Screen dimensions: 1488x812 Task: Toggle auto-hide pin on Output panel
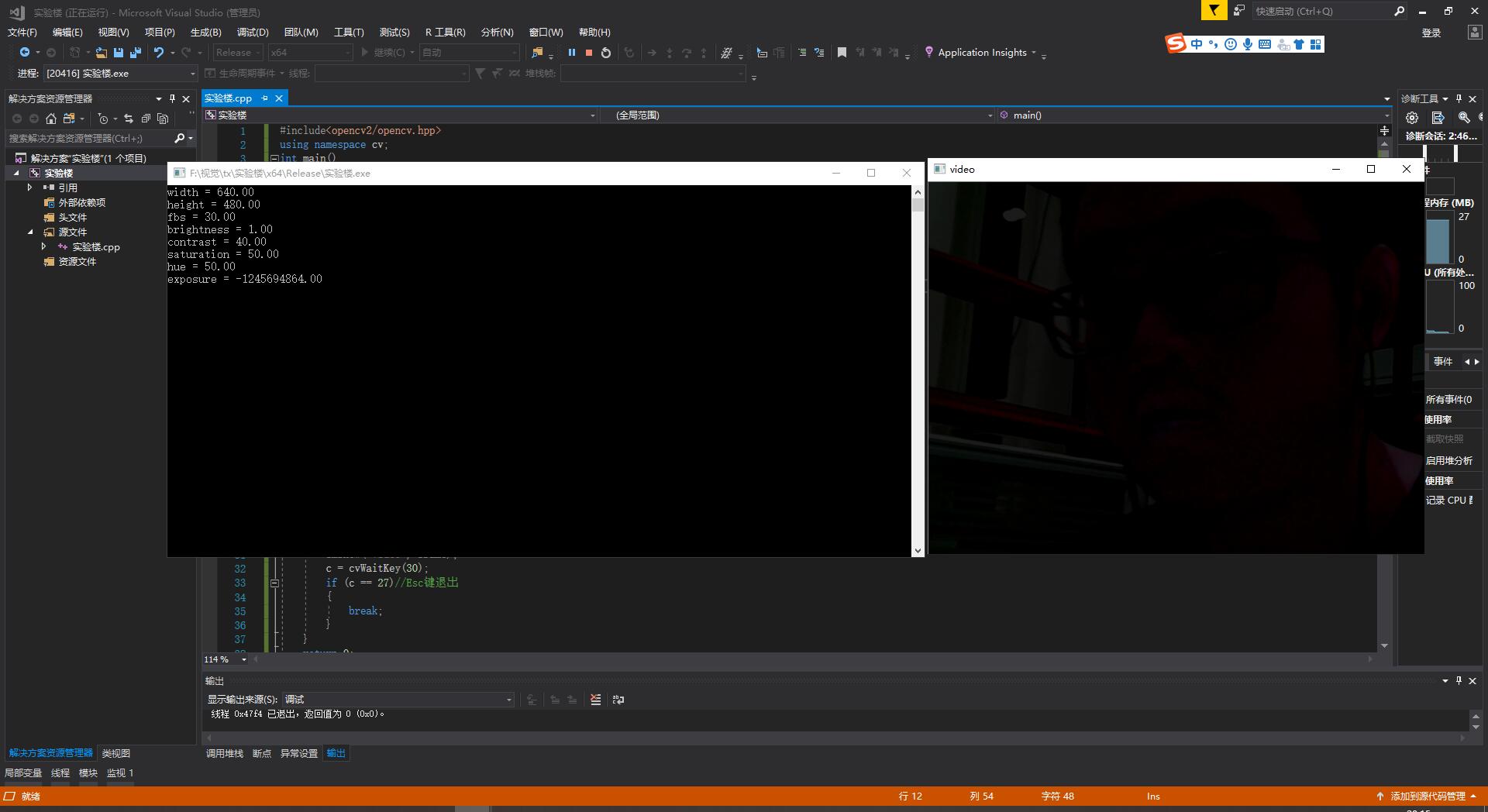click(1459, 680)
